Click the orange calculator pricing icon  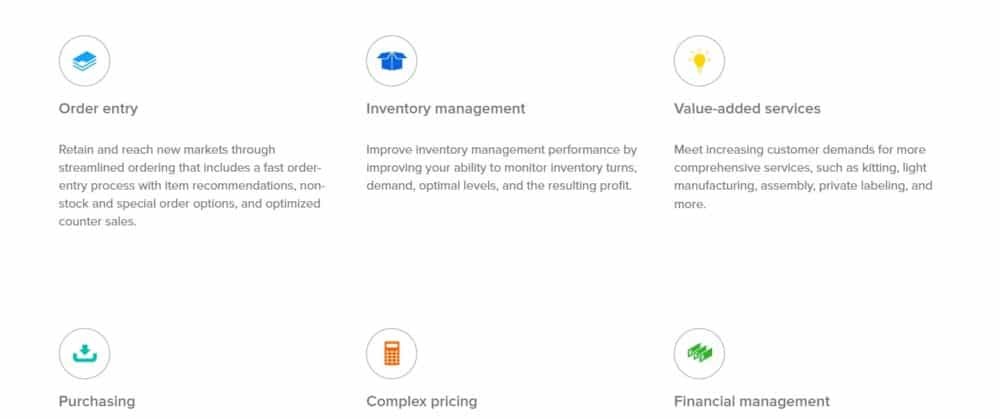(x=392, y=353)
